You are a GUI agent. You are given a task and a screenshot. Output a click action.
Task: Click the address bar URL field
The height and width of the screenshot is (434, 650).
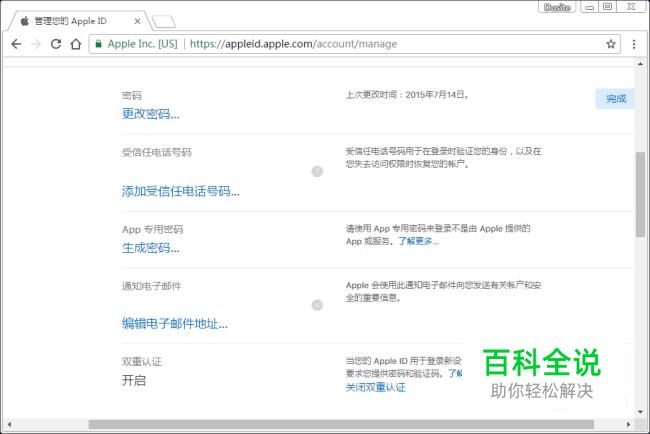[x=354, y=44]
